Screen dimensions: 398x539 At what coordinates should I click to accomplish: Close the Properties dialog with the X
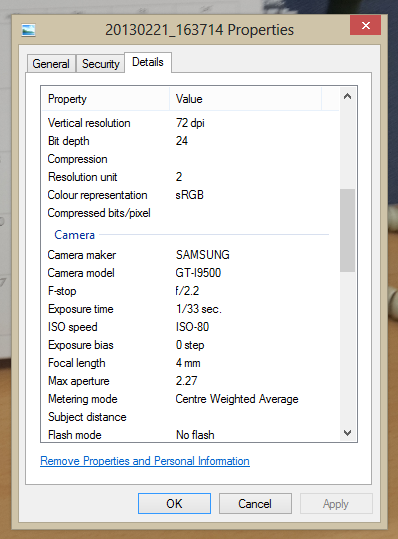tap(365, 25)
